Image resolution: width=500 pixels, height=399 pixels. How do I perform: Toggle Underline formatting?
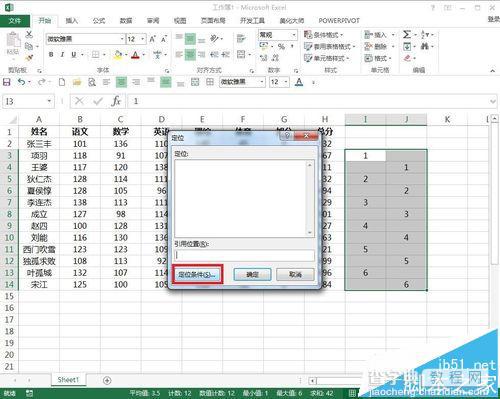[74, 54]
